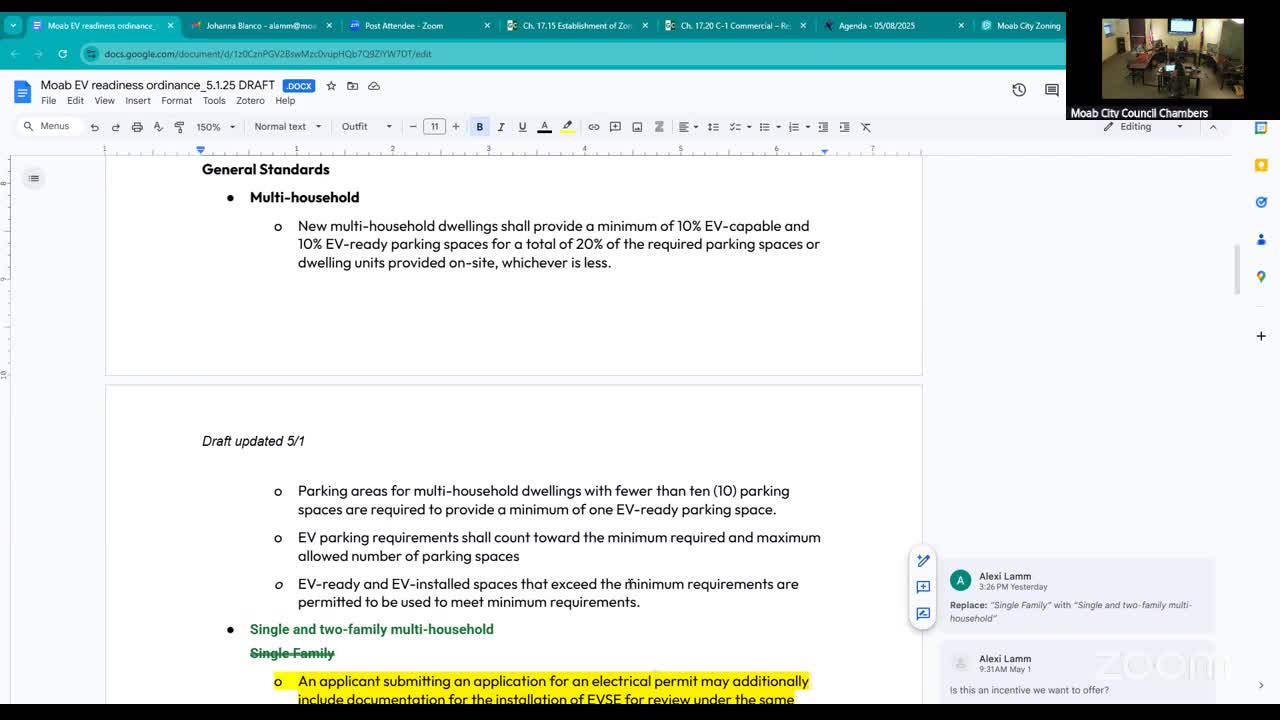Open the 150% zoom dropdown
This screenshot has width=1280, height=720.
(215, 127)
